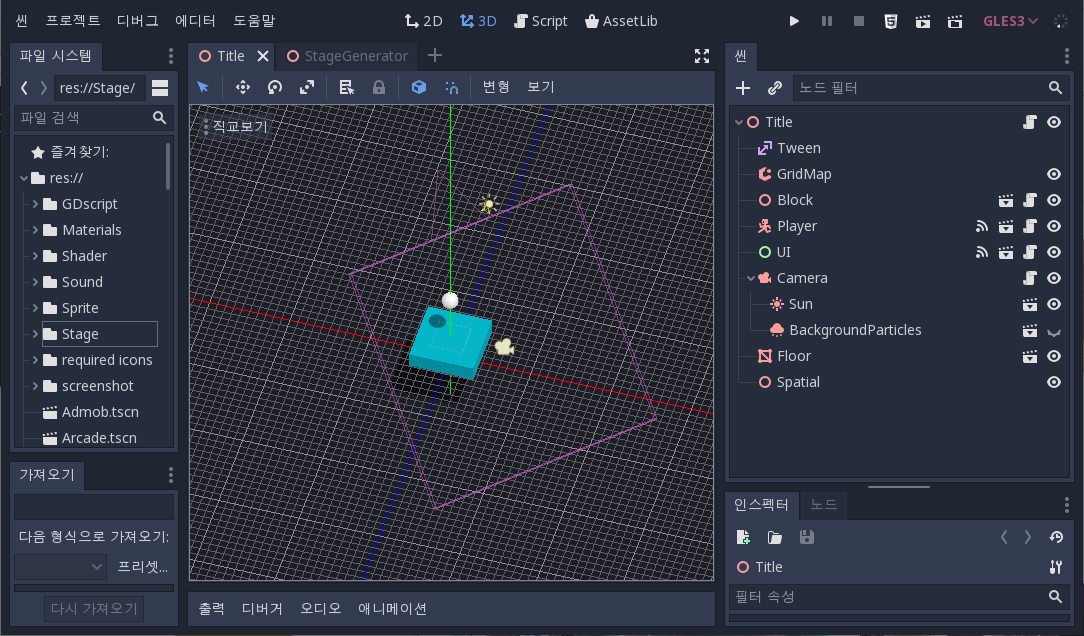This screenshot has height=636, width=1084.
Task: Play a custom scene
Action: point(955,21)
